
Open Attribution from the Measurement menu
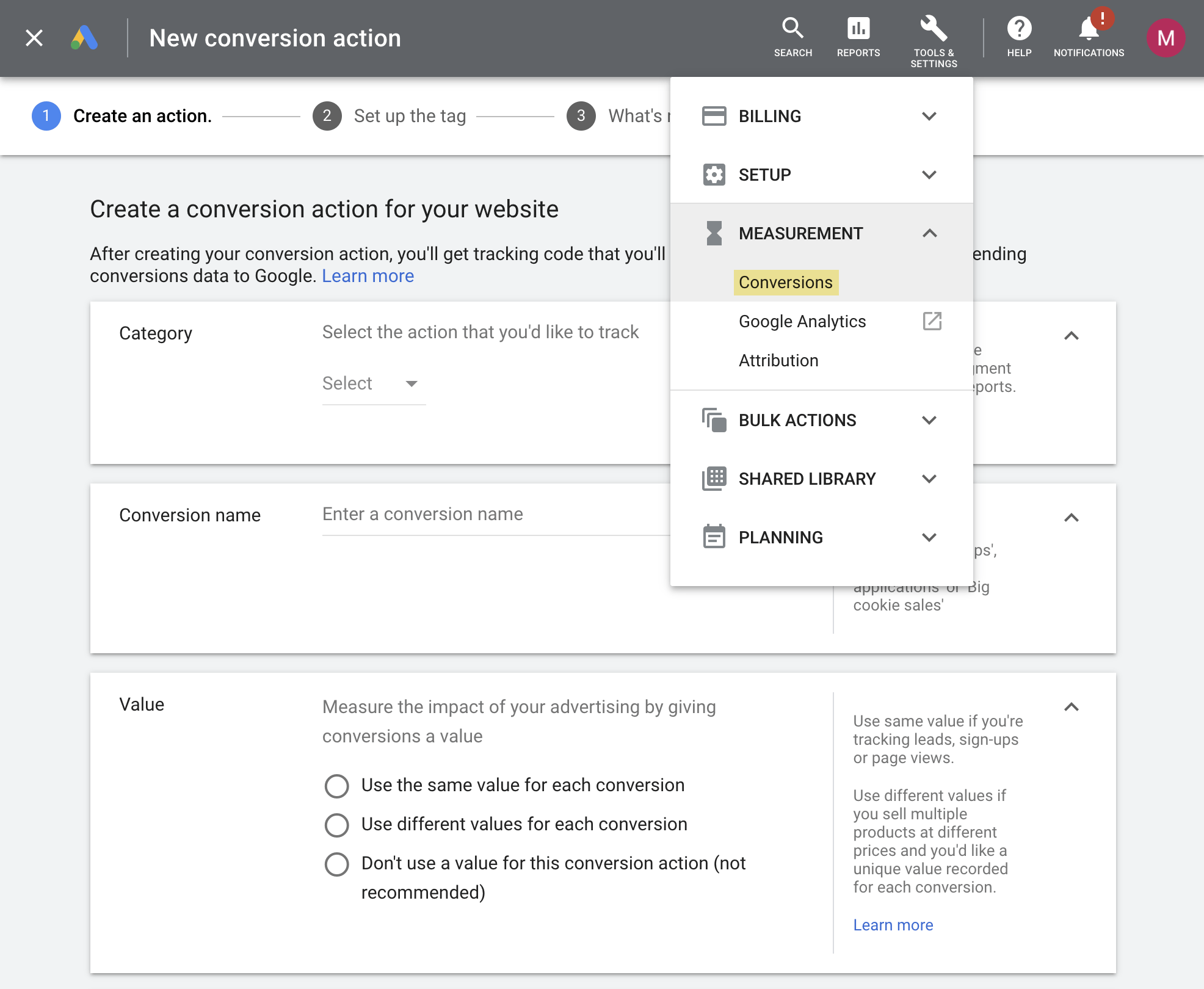click(779, 360)
